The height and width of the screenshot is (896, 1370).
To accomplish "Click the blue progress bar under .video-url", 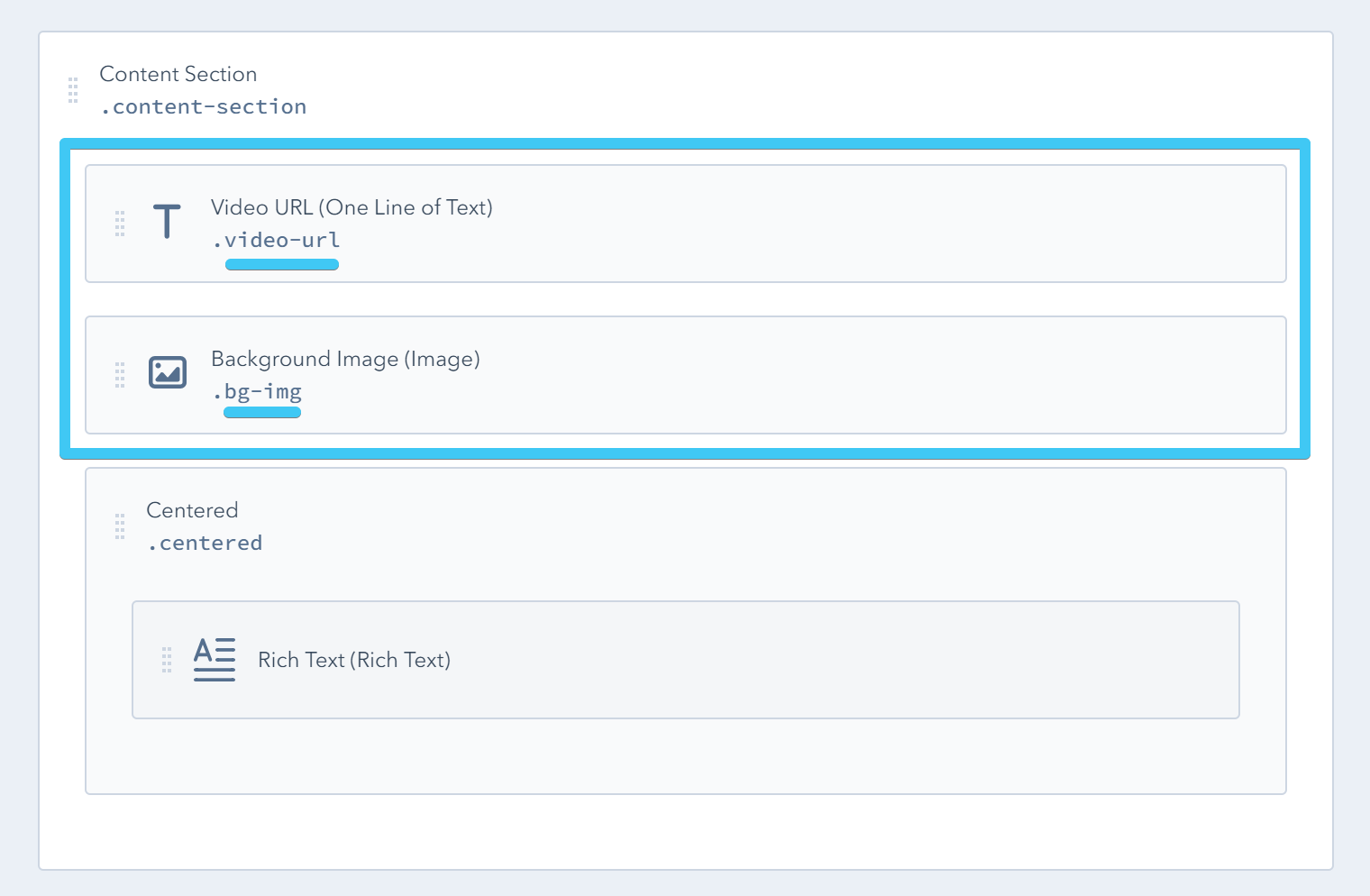I will 282,264.
